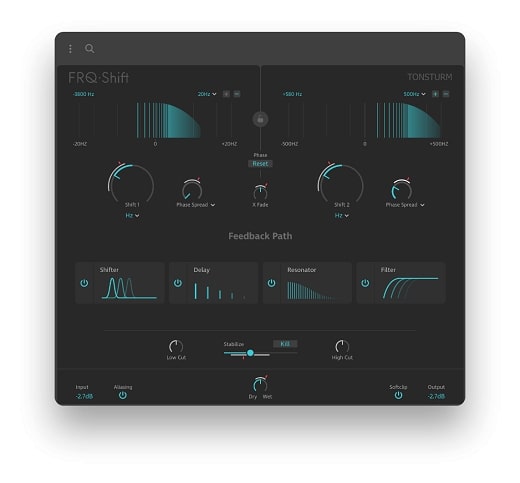Click the Filter curve graphic
The width and height of the screenshot is (520, 483).
coord(410,288)
